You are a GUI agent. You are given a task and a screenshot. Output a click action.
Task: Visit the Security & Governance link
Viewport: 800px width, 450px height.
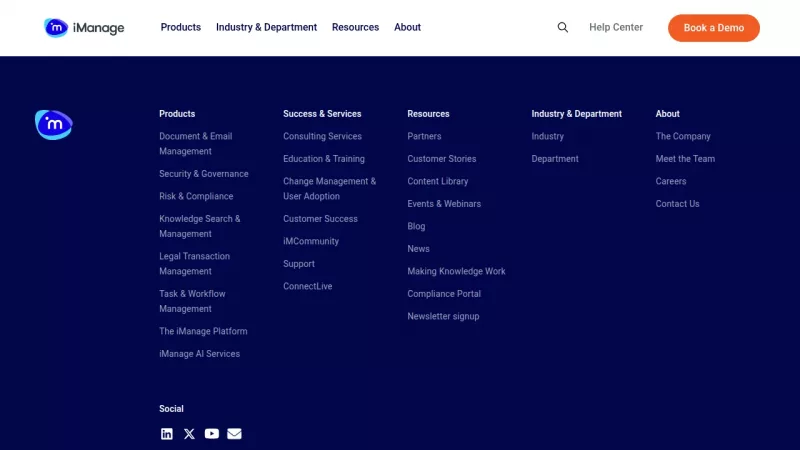pos(204,174)
